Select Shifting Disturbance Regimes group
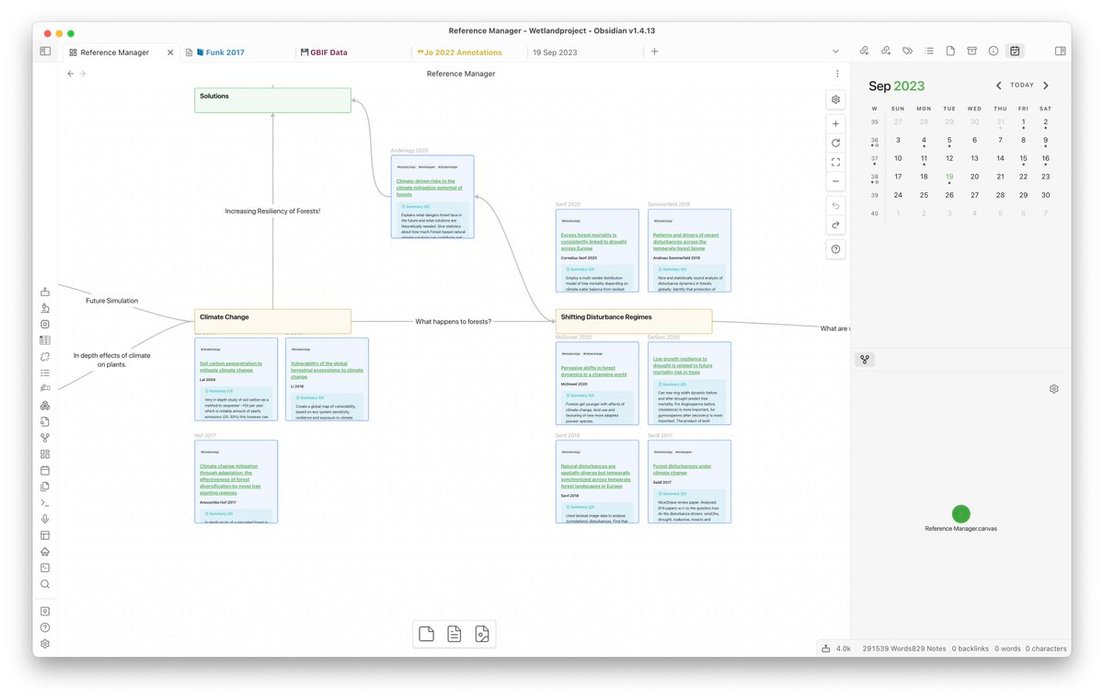 [634, 321]
